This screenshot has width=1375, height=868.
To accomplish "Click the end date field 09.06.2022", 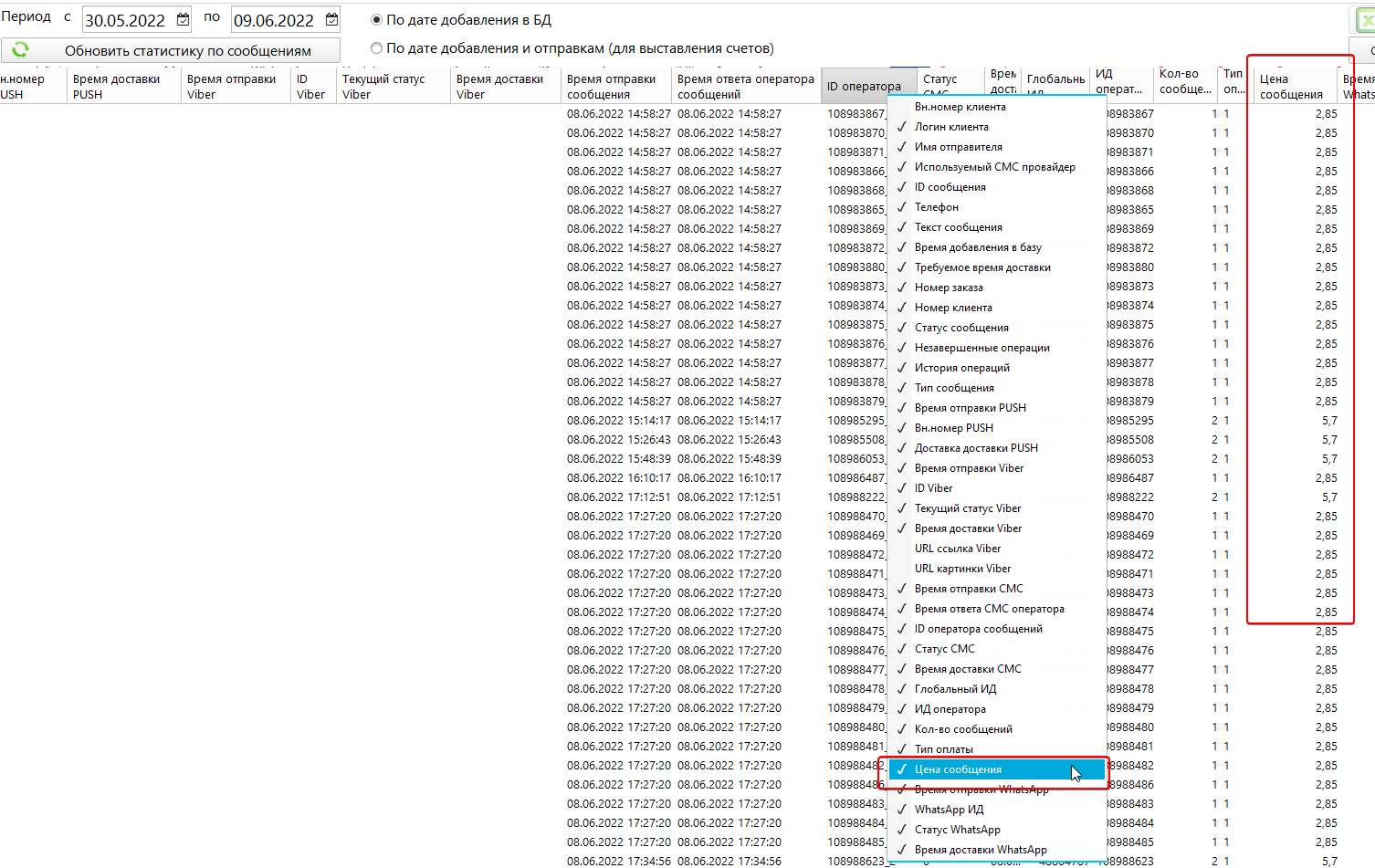I will click(274, 20).
